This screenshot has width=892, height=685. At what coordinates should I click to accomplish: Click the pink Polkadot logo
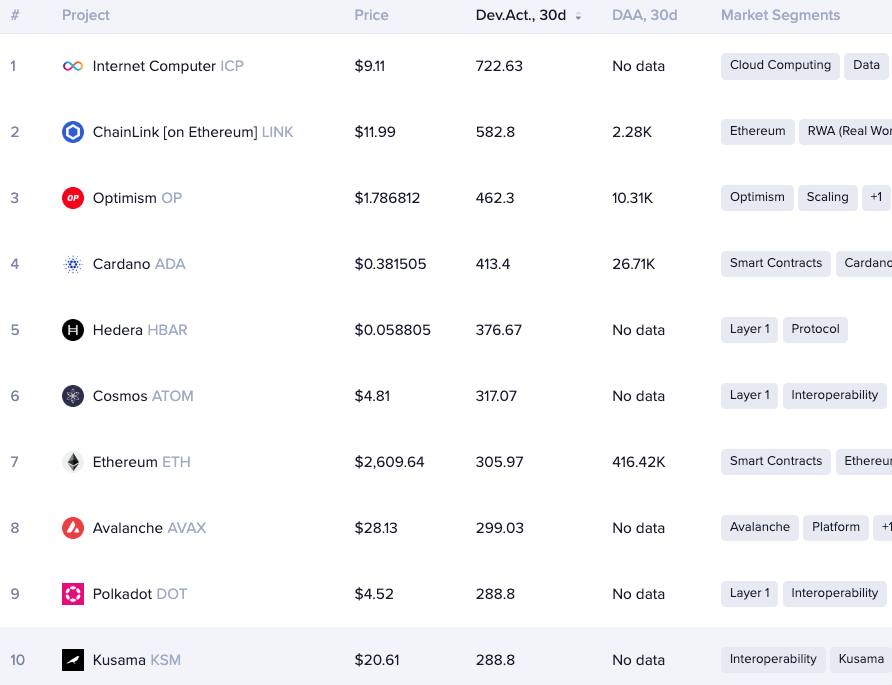73,594
